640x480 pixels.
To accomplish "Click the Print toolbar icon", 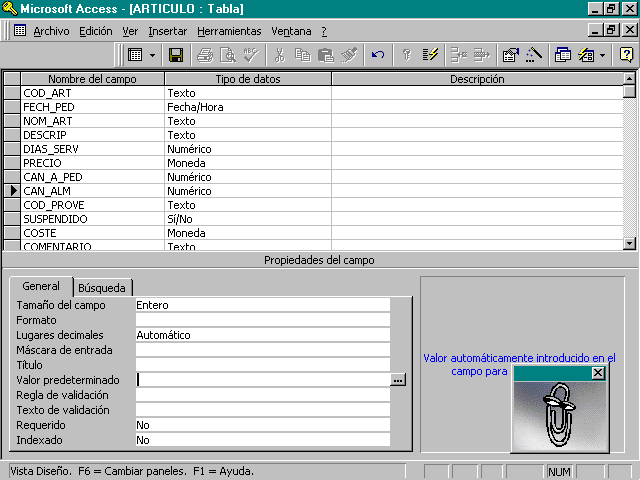I will [x=205, y=55].
